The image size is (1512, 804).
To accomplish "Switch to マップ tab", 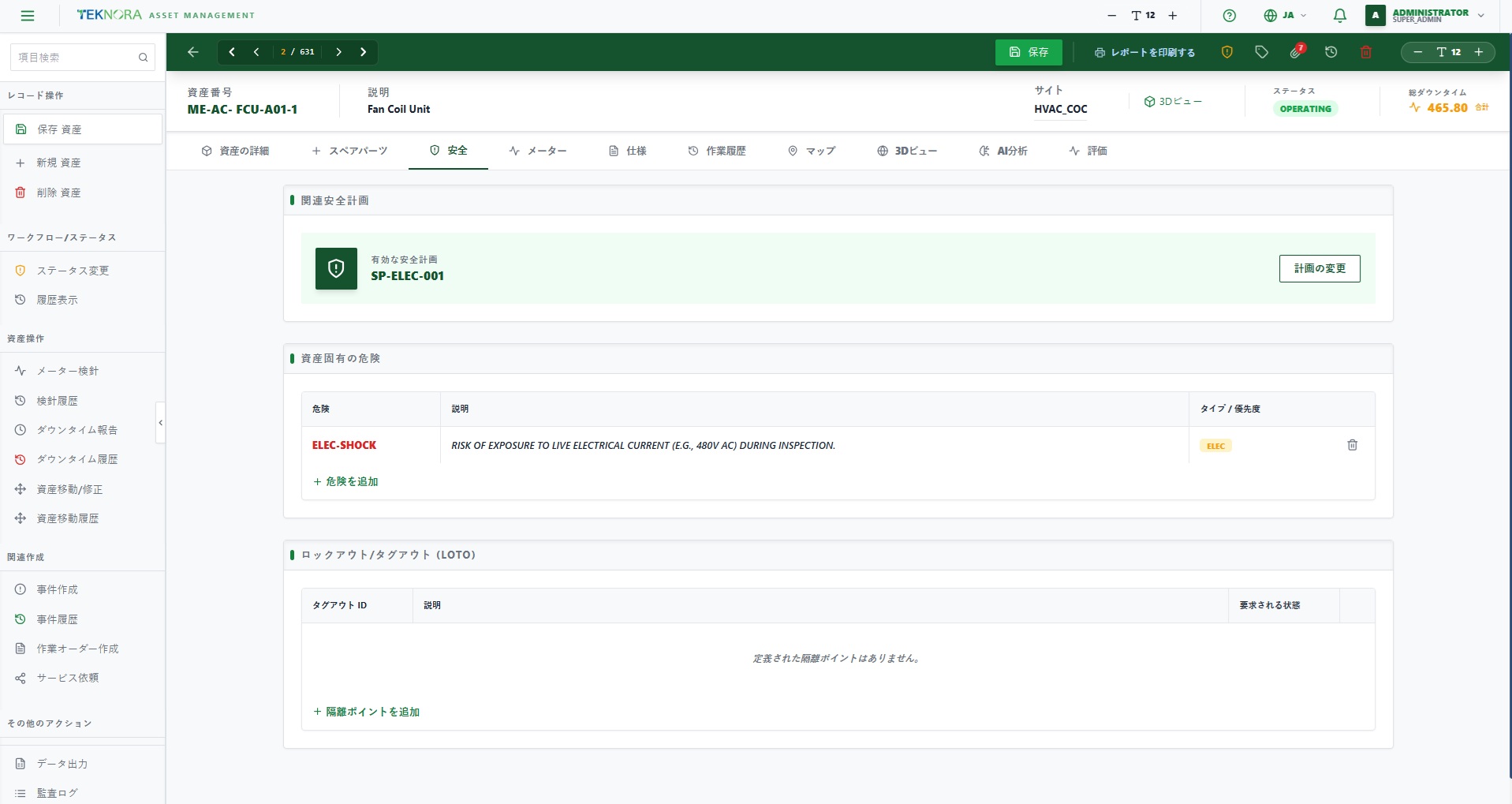I will (812, 151).
